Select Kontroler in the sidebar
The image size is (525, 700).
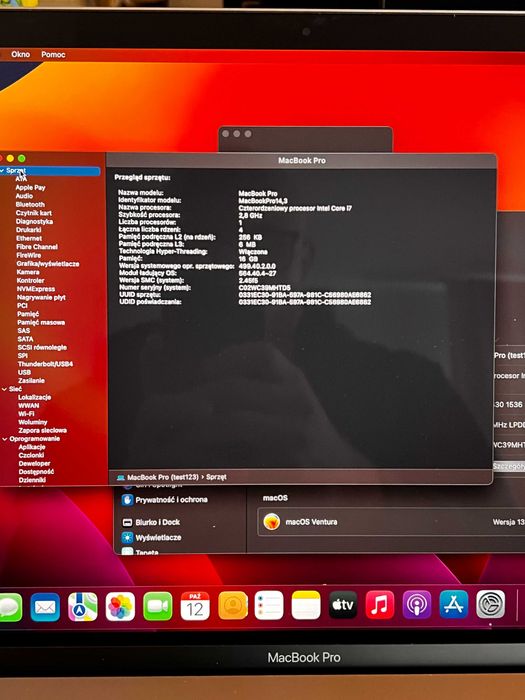30,280
